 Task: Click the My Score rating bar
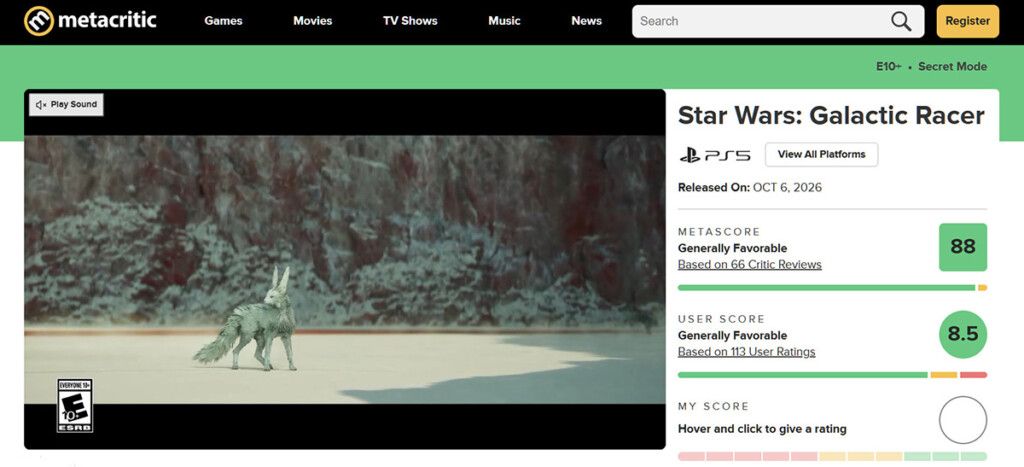pos(832,456)
